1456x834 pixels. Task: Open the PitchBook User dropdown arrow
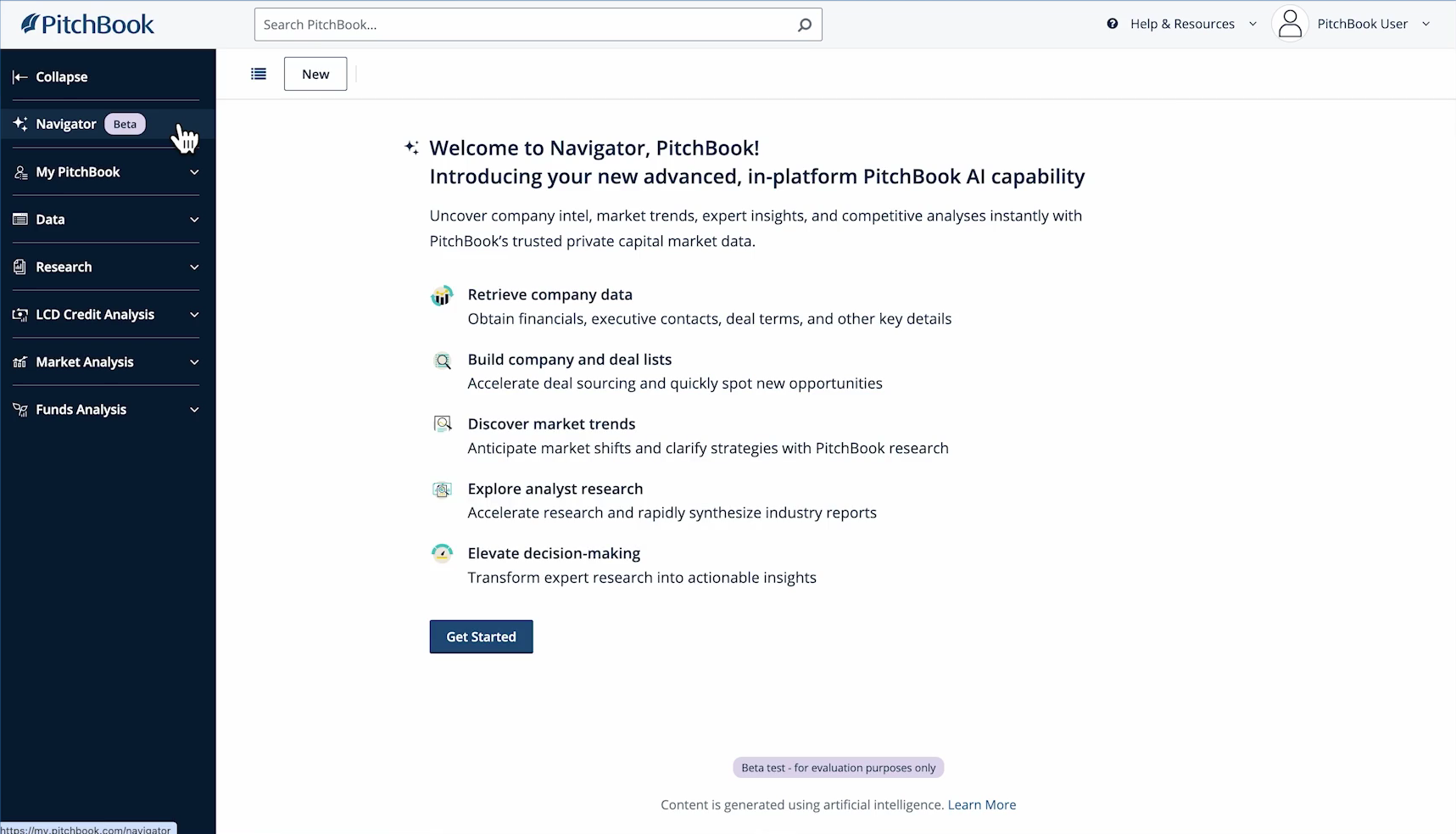(1426, 24)
